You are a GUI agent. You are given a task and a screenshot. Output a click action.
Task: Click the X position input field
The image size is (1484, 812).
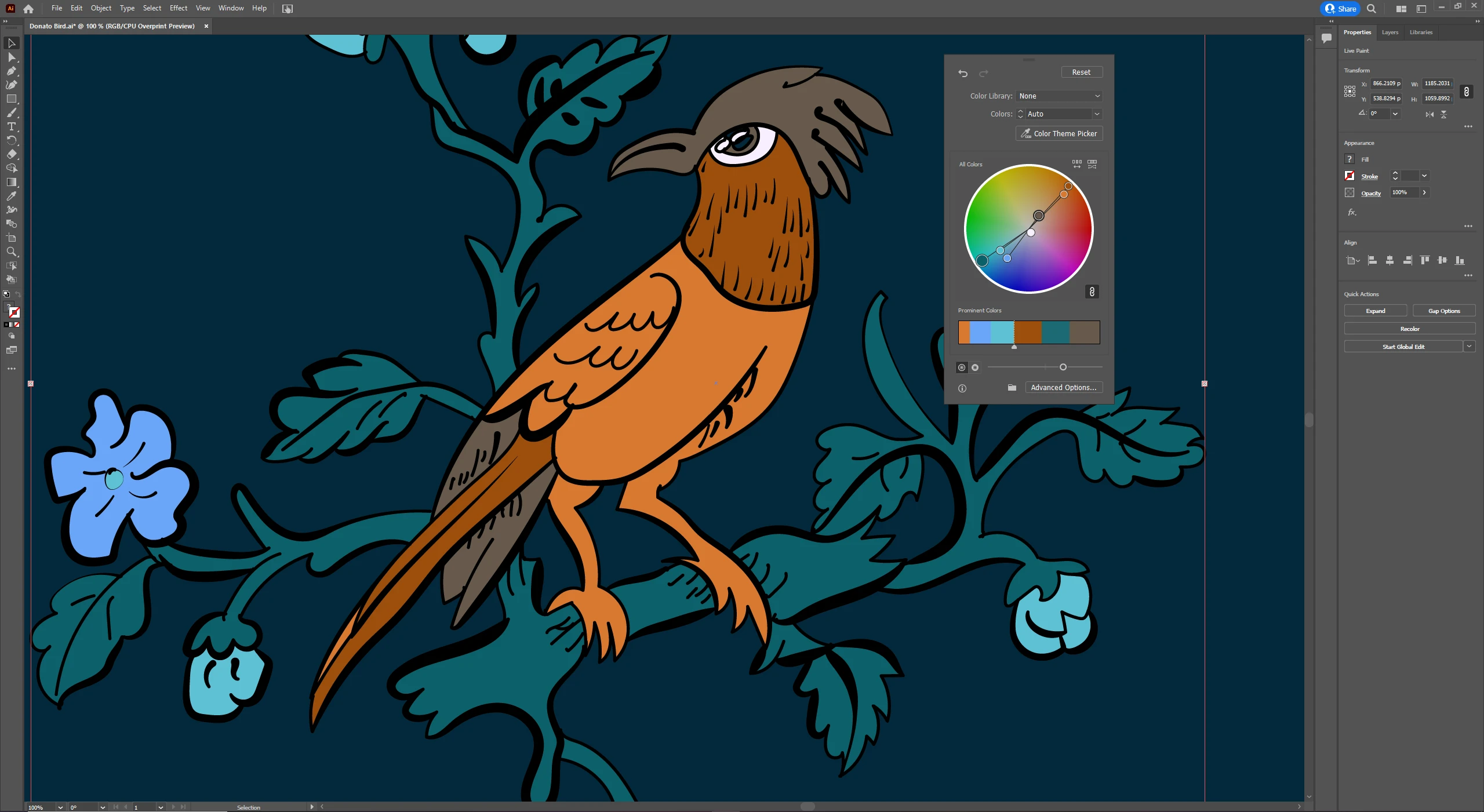click(1385, 83)
